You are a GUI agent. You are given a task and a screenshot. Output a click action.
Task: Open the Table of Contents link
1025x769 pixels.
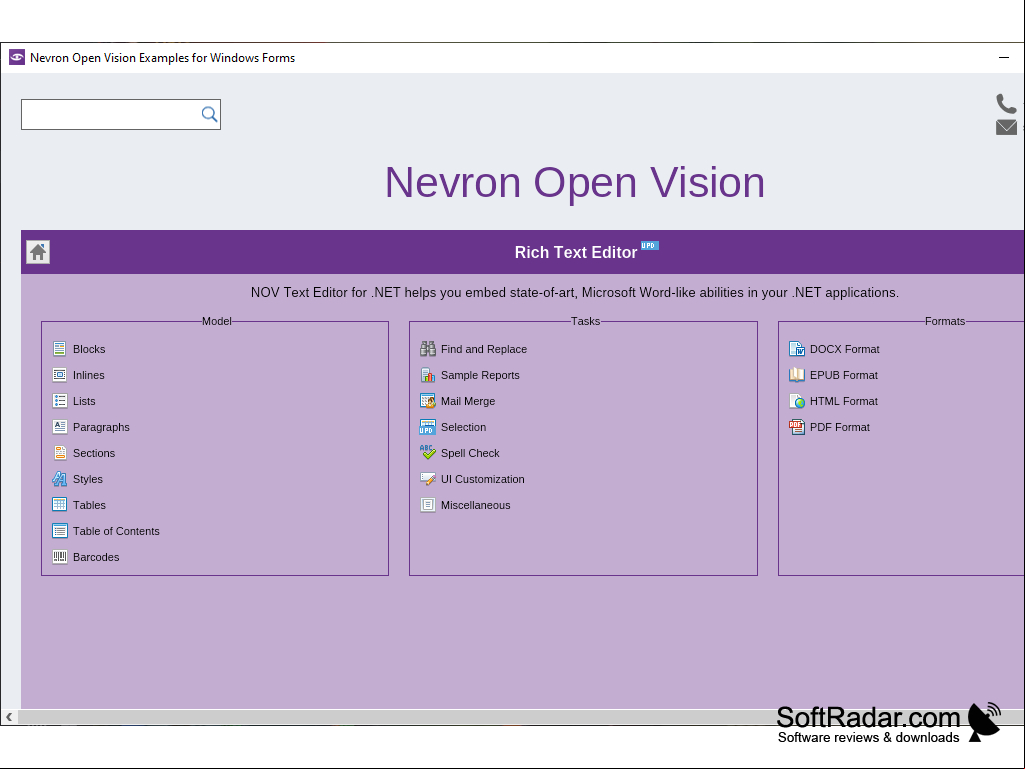click(116, 532)
